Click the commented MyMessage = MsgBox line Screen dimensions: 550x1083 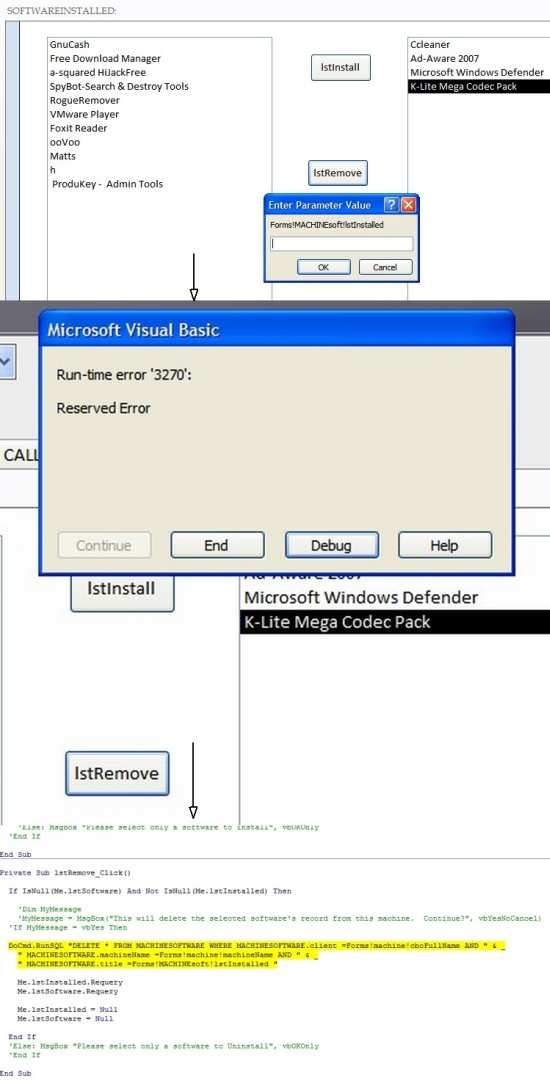click(x=280, y=918)
